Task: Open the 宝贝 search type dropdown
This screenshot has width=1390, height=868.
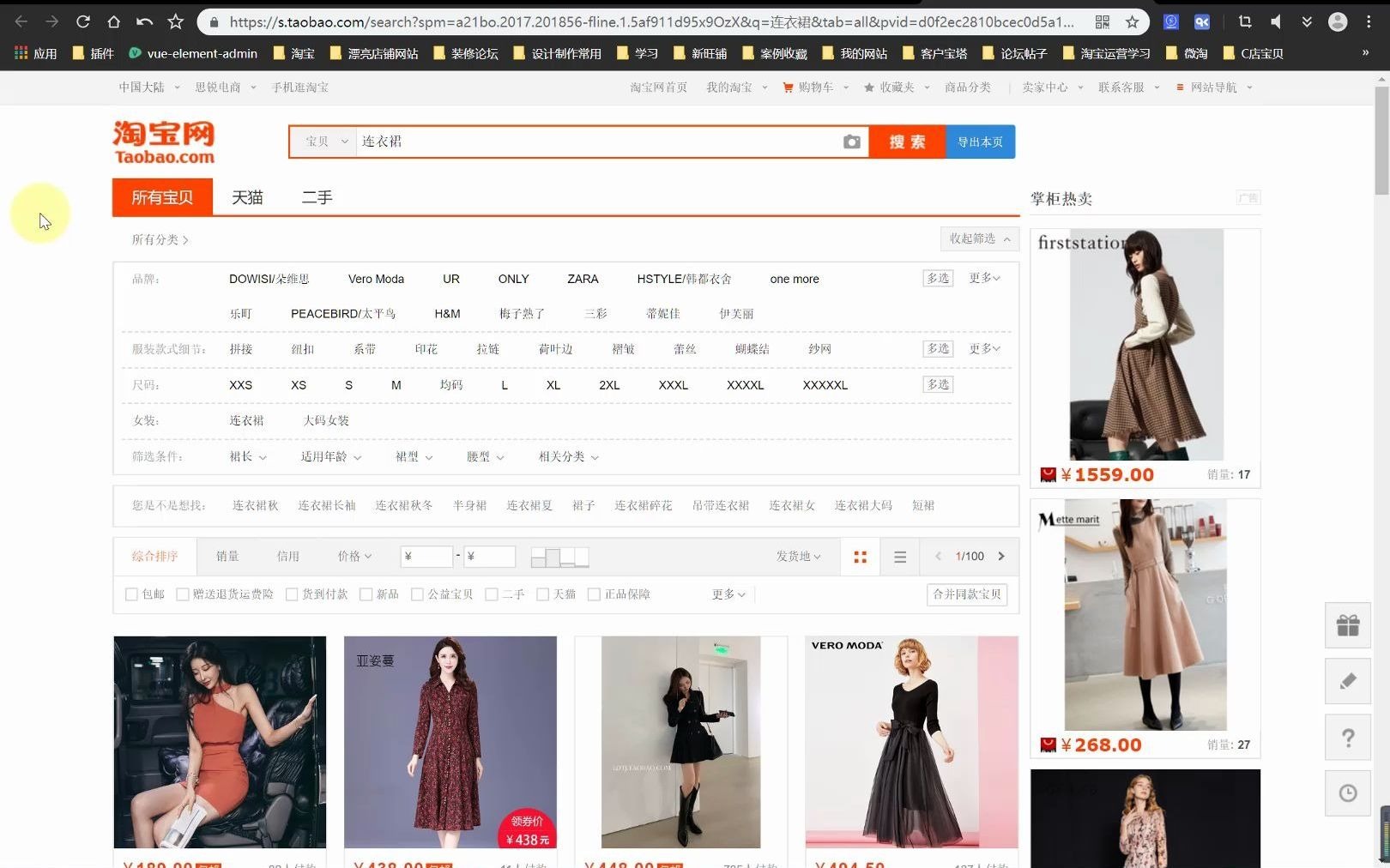Action: click(324, 142)
